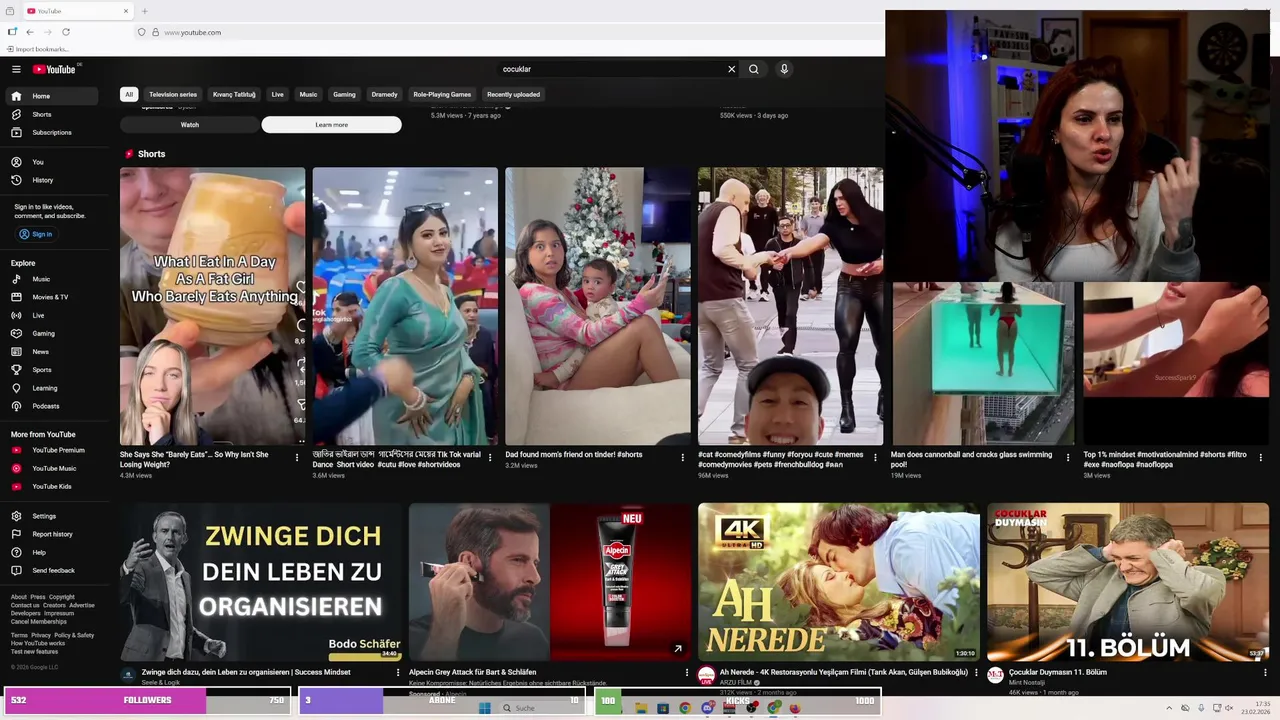Go back using the browser back arrow
This screenshot has width=1280, height=720.
click(x=29, y=32)
